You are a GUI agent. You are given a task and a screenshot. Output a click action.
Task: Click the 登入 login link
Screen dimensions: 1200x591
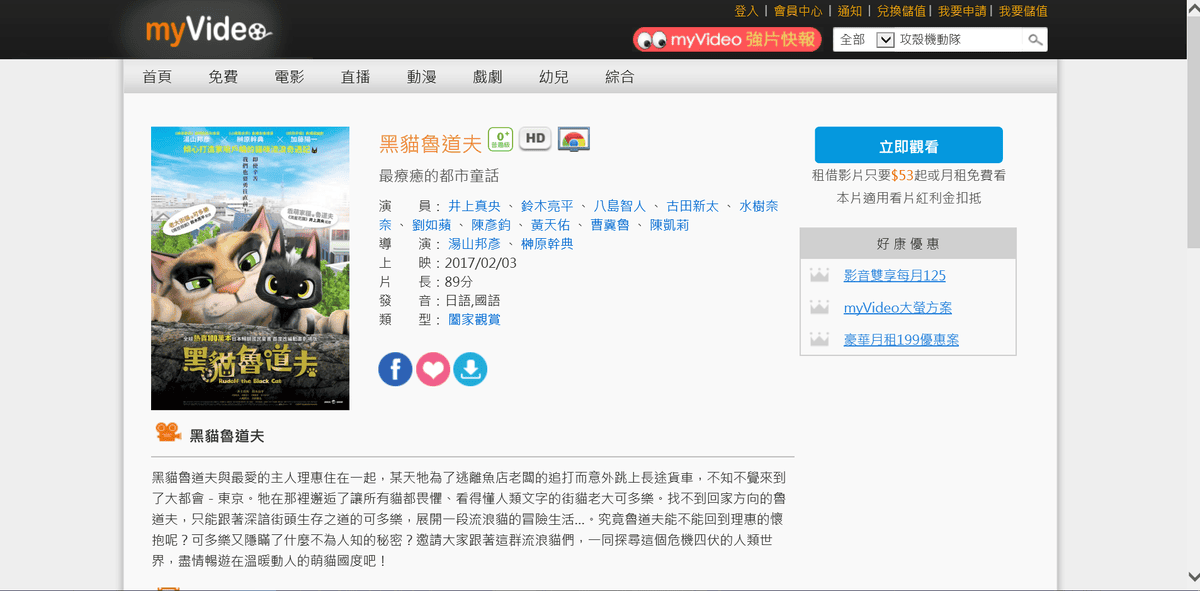point(746,11)
